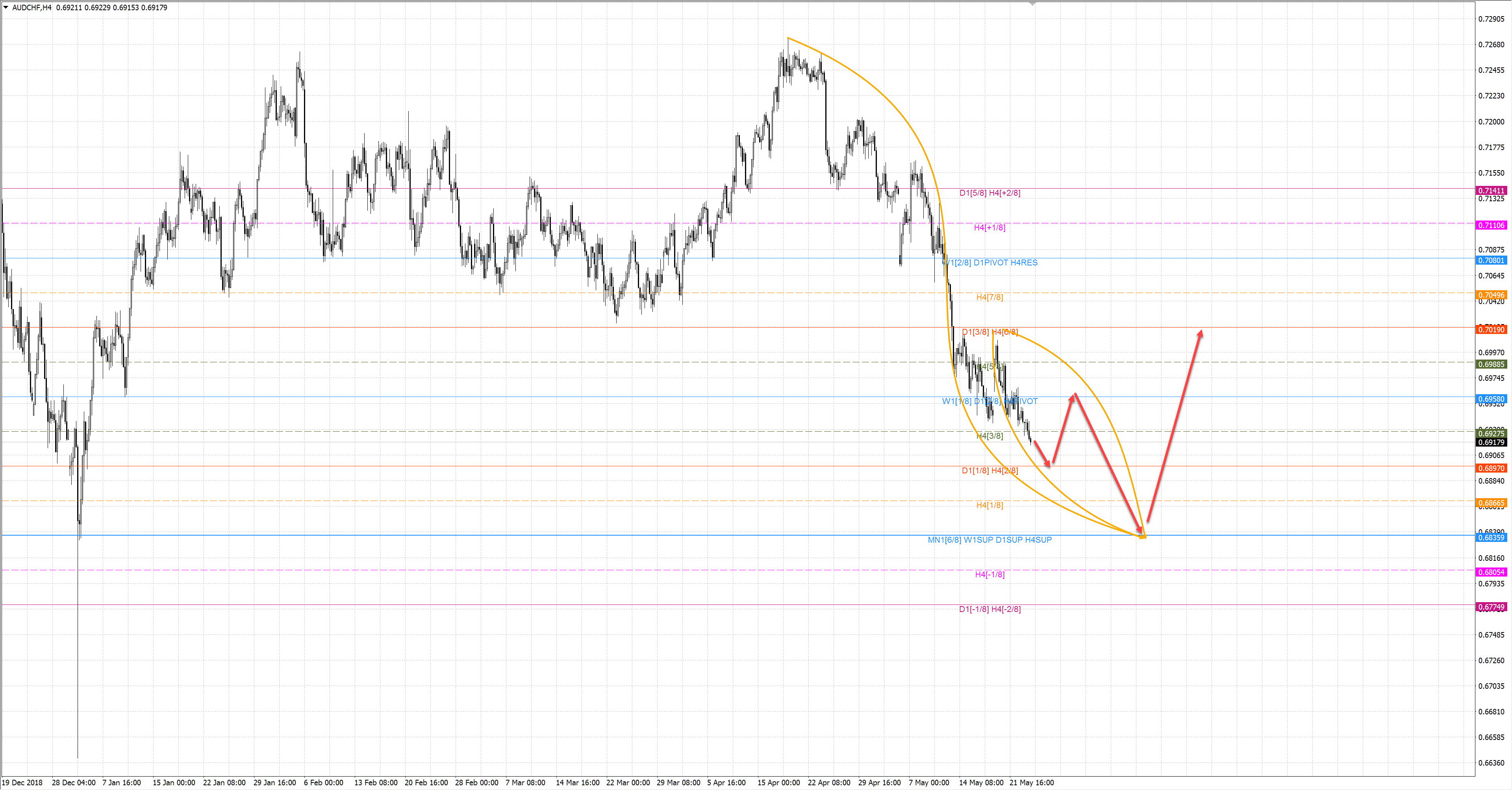Click the '28 Dec 04:00' date label
The image size is (1512, 790).
73,783
